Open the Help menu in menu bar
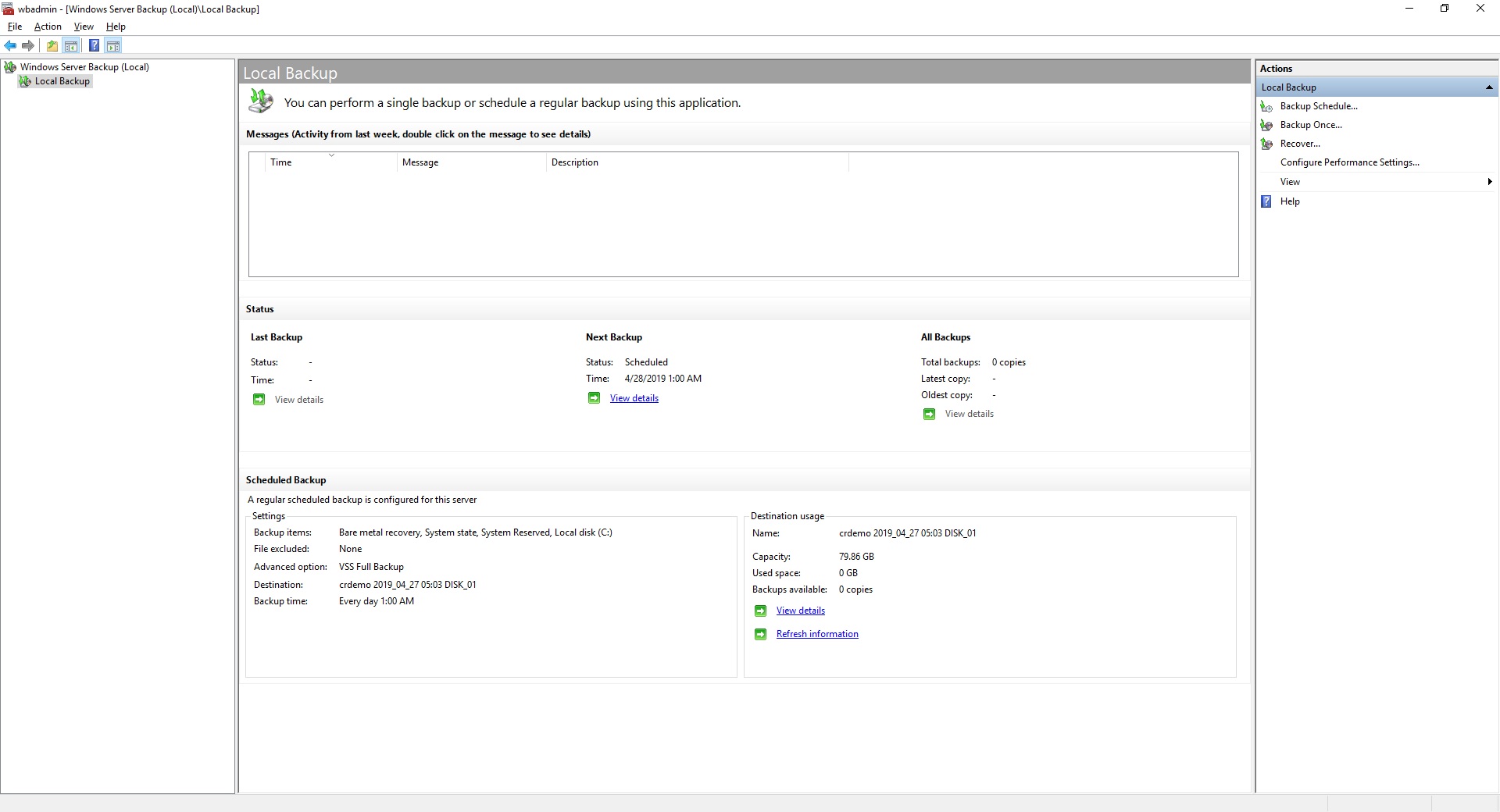 click(116, 27)
